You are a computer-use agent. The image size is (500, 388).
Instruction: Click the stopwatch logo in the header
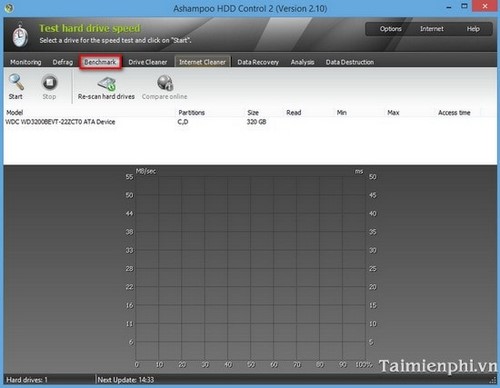tap(20, 35)
